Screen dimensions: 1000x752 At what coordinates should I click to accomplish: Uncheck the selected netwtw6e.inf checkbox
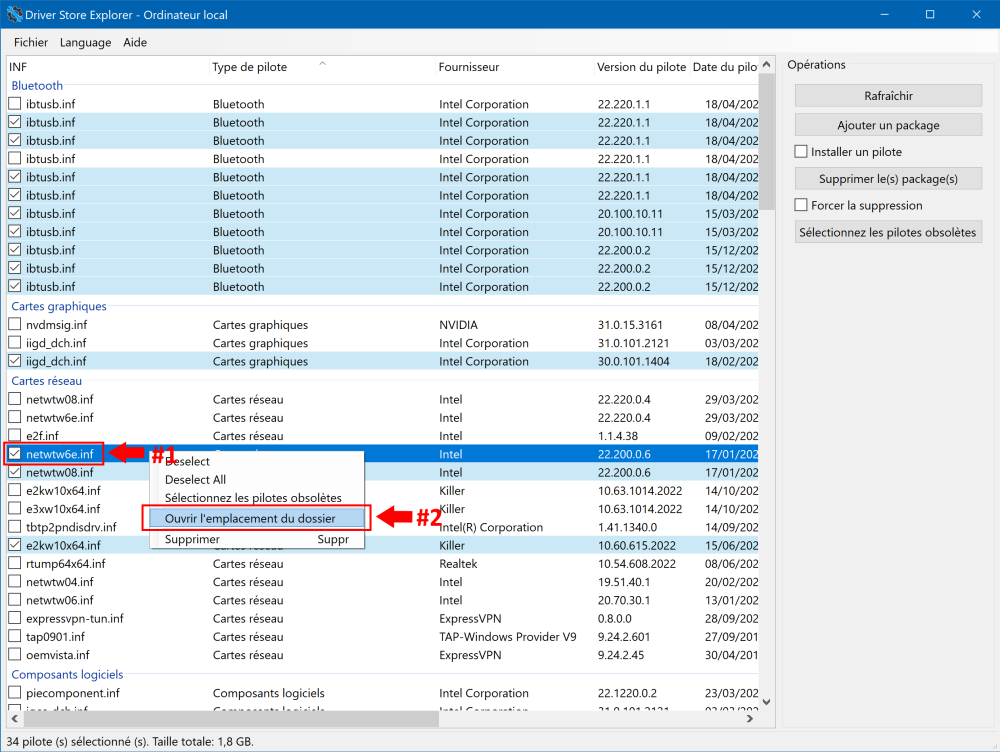click(x=15, y=454)
